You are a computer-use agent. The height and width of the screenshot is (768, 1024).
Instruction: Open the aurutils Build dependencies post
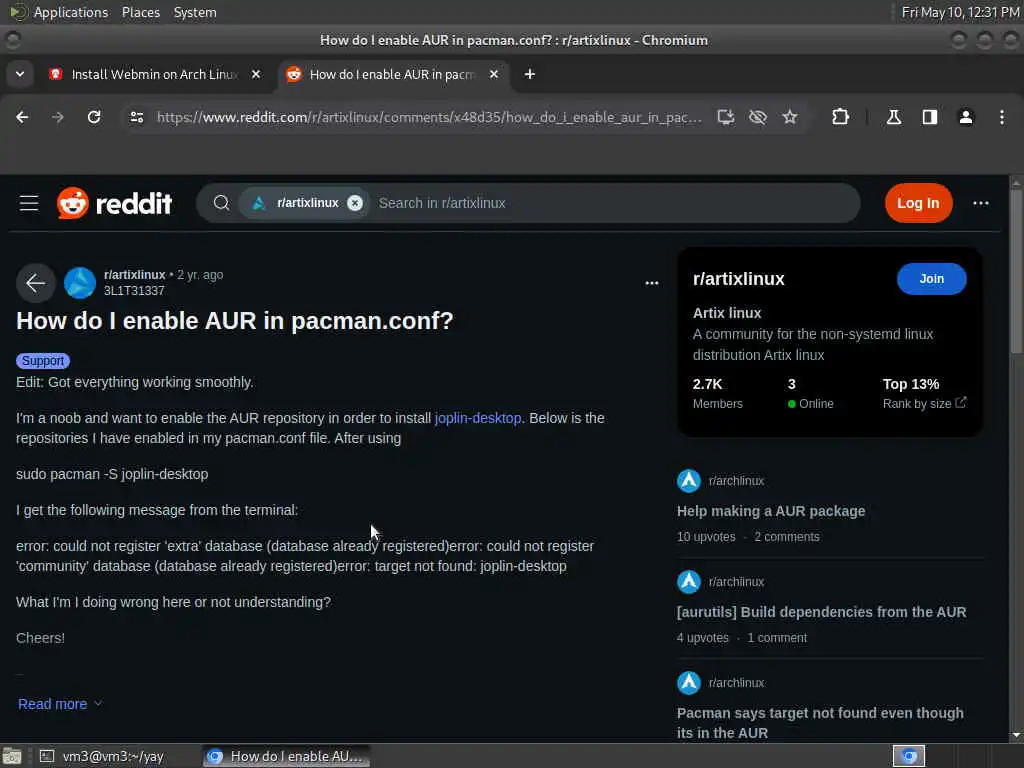click(x=822, y=612)
